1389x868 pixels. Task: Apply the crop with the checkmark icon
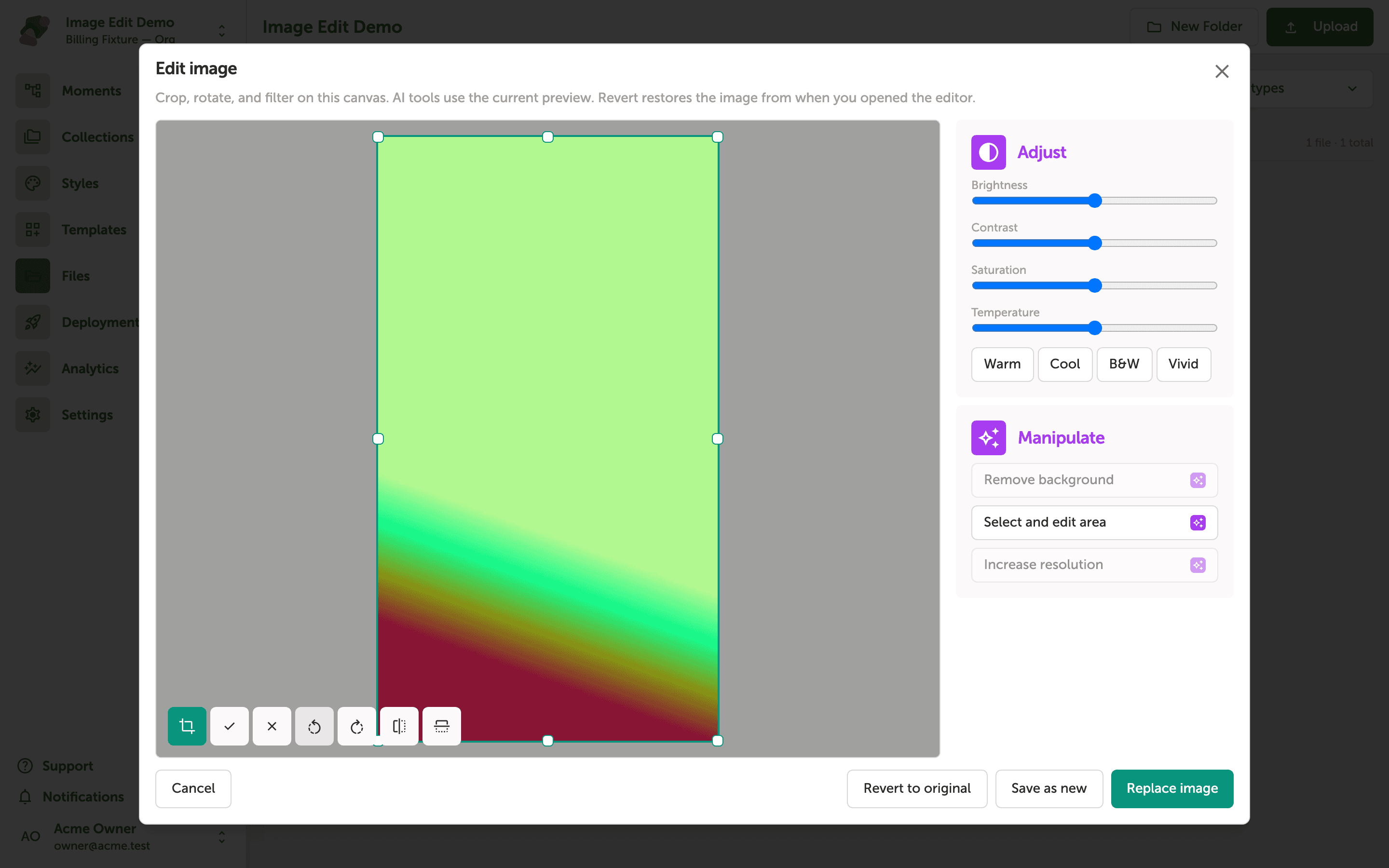tap(229, 726)
